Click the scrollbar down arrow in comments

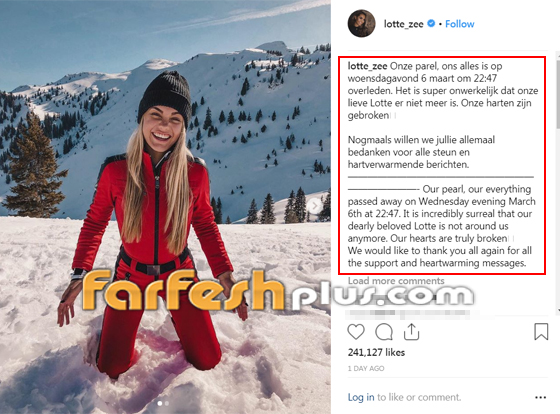558,311
